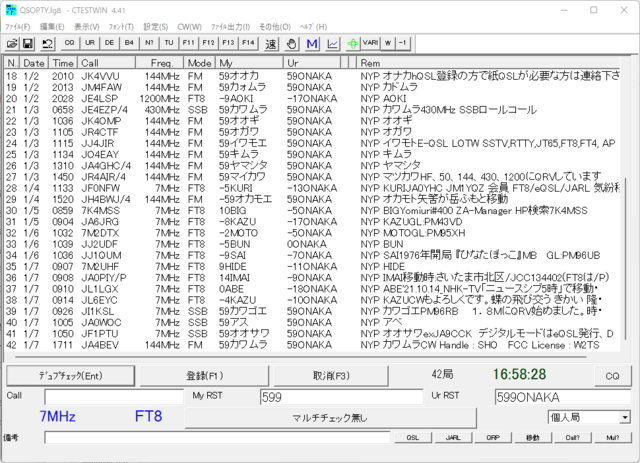This screenshot has width=640, height=463.
Task: Click the N? toolbar button
Action: pyautogui.click(x=149, y=43)
